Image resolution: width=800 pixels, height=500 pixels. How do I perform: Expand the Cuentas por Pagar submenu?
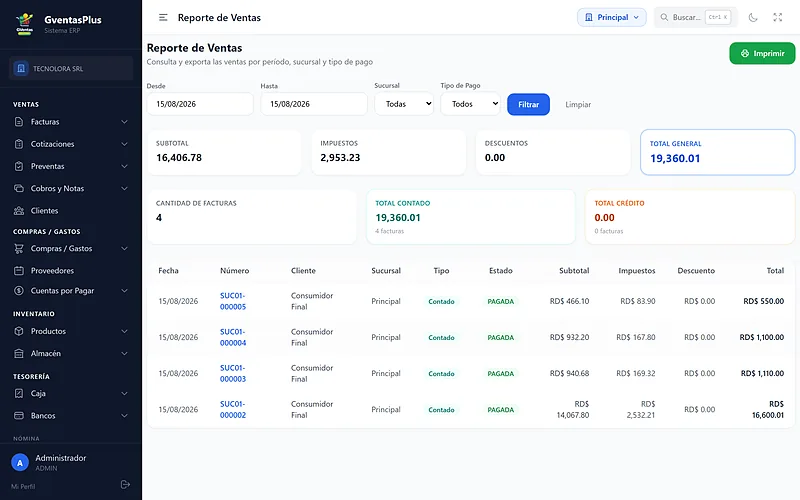(x=70, y=291)
